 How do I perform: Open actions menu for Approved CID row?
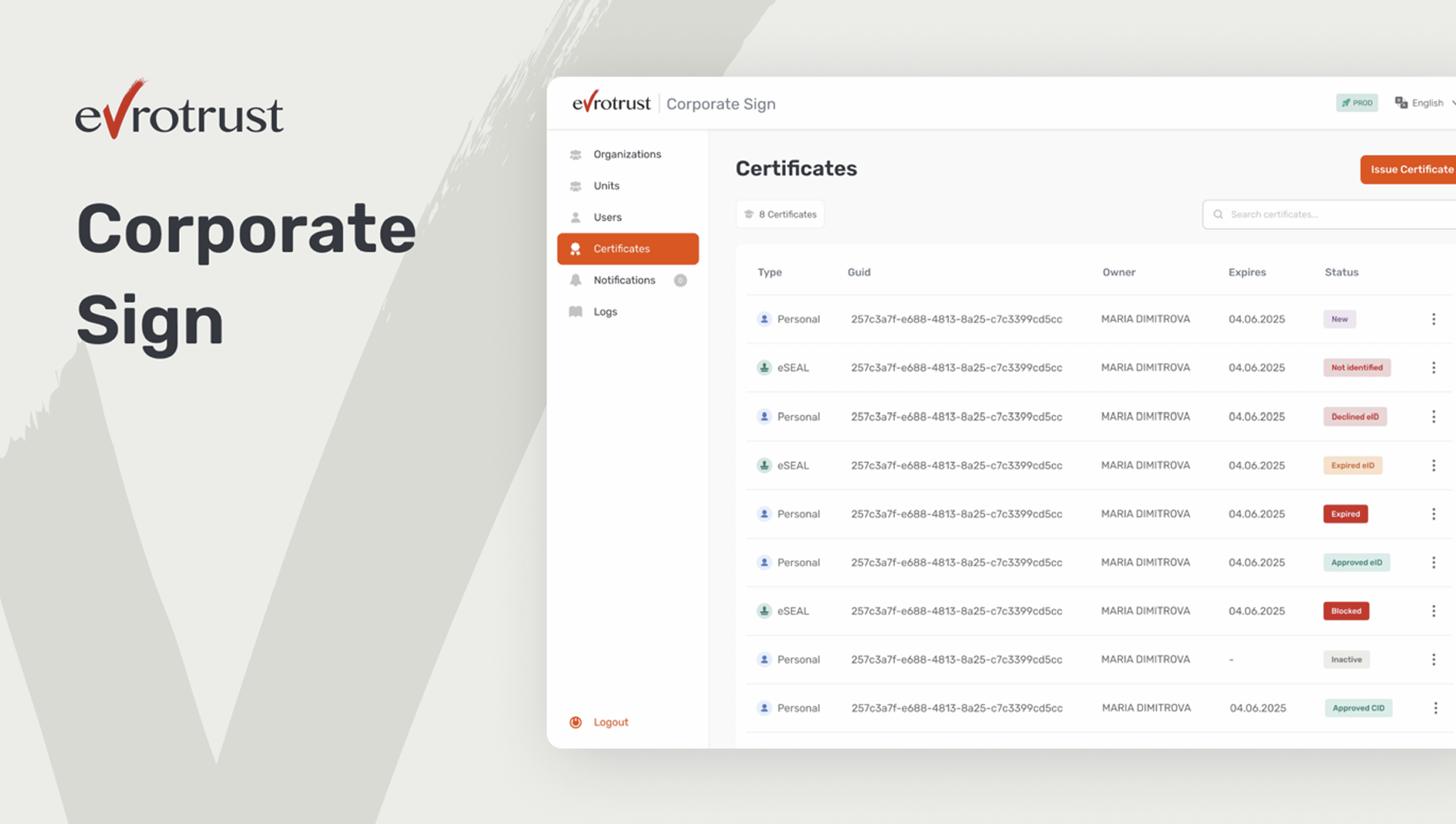(x=1435, y=708)
